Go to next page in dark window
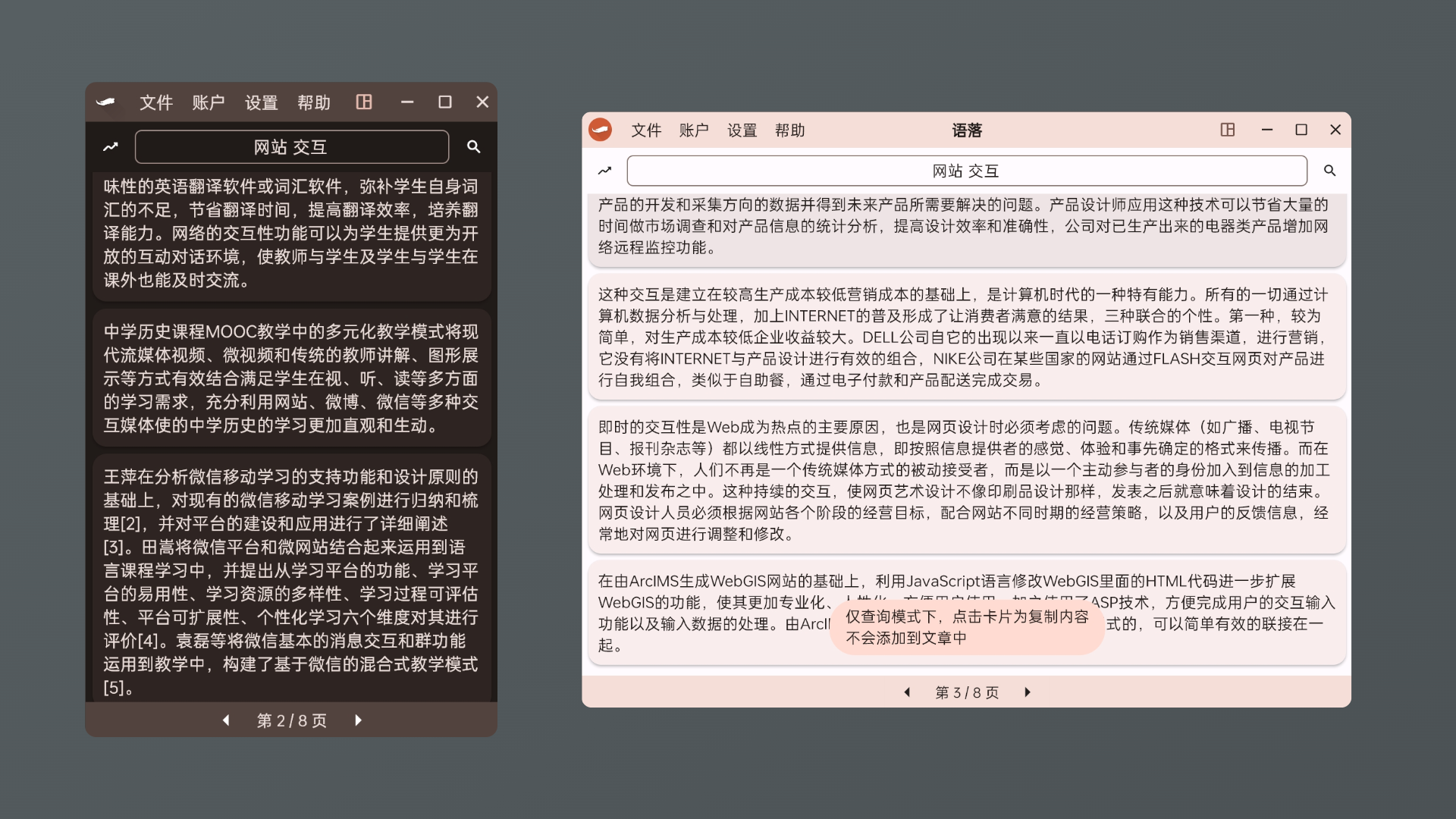This screenshot has width=1456, height=819. point(358,720)
